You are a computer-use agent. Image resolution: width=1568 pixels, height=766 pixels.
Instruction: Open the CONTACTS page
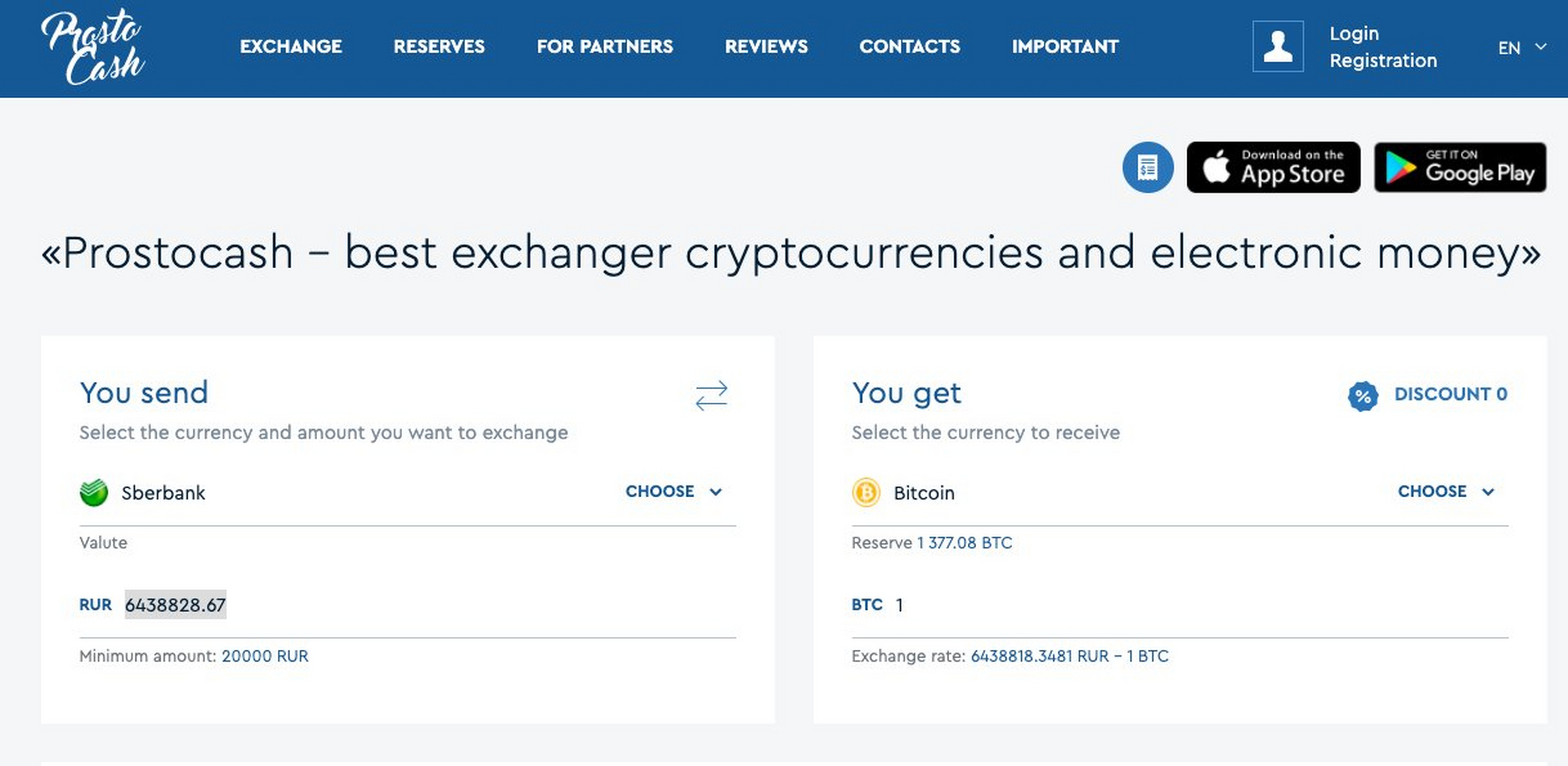pos(910,46)
